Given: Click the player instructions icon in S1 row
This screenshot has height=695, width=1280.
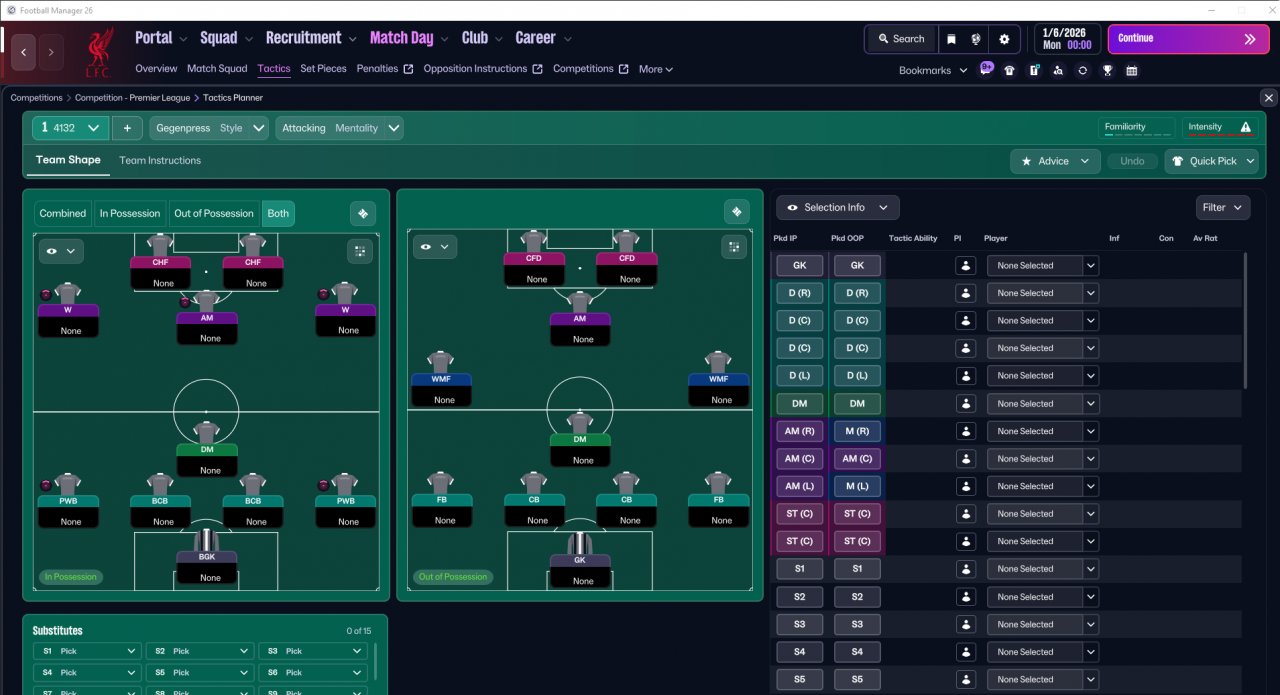Looking at the screenshot, I should tap(965, 569).
